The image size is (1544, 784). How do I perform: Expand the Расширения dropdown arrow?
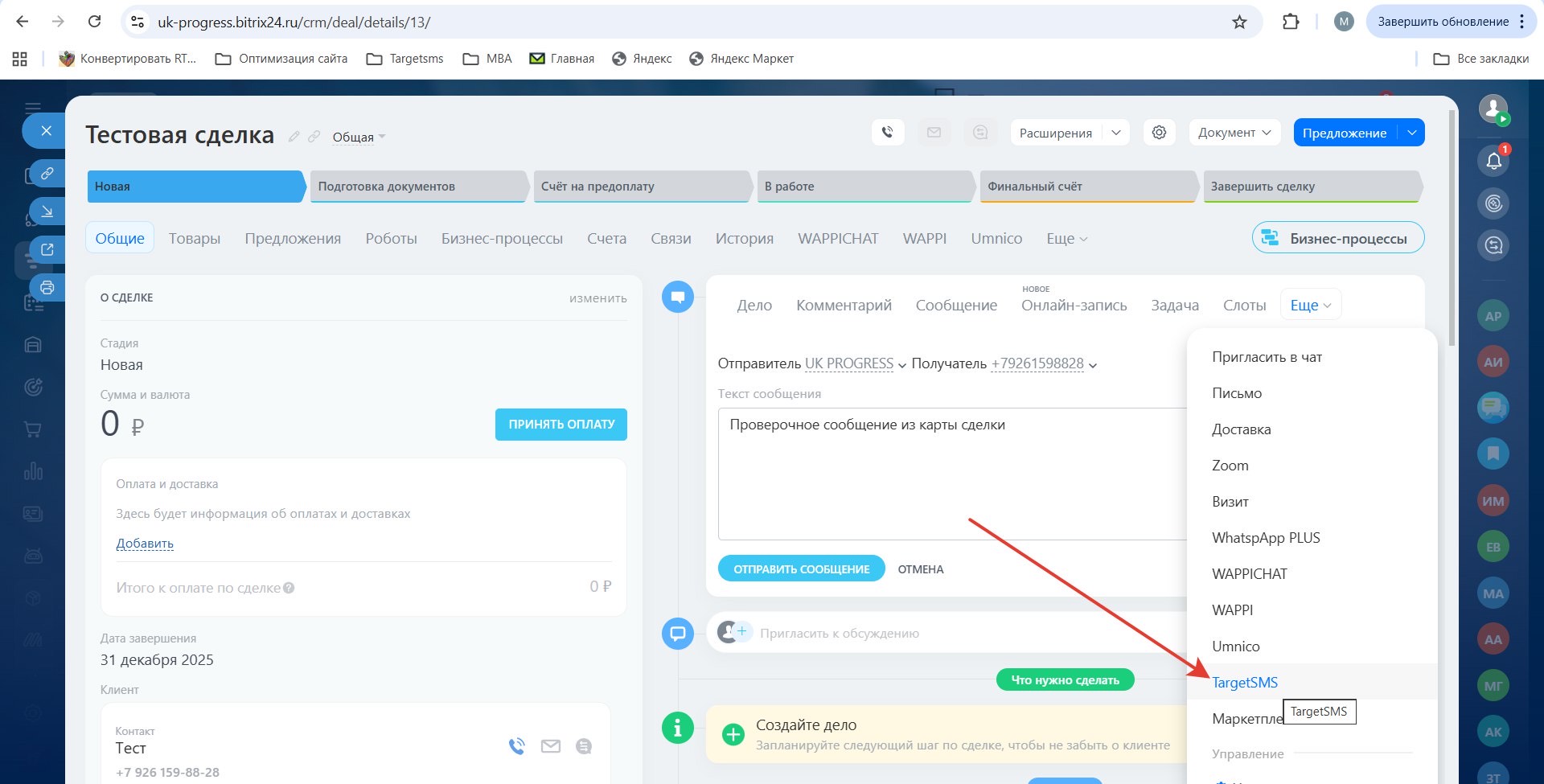(x=1116, y=133)
